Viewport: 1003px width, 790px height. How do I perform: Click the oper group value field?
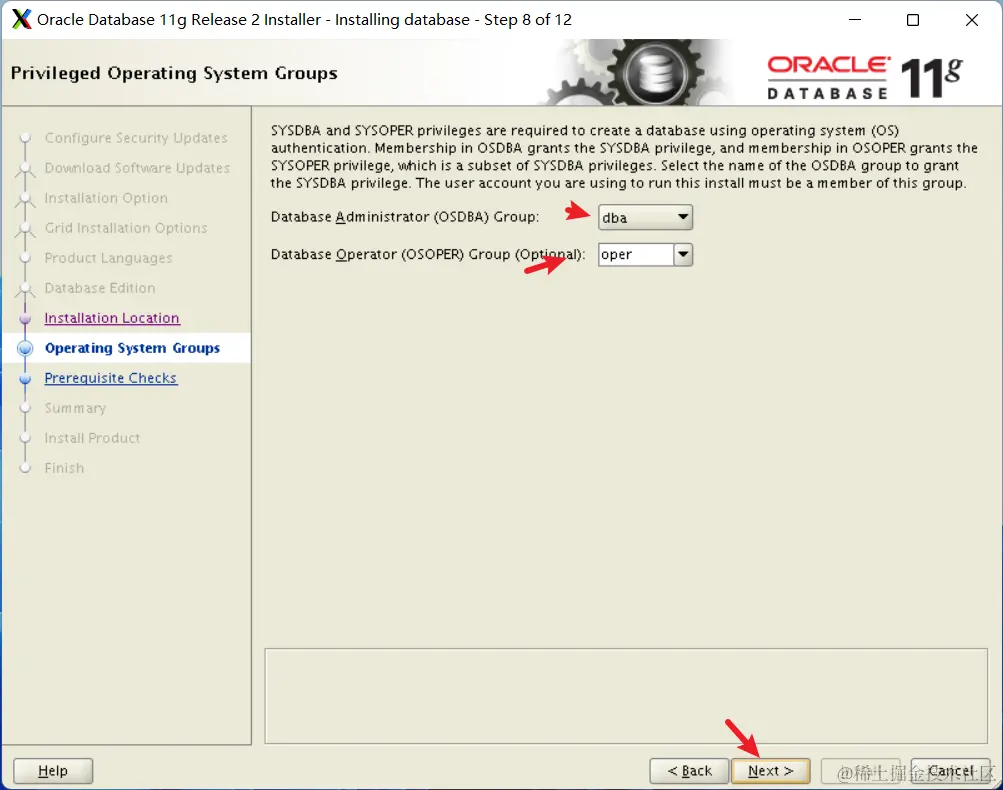point(636,255)
